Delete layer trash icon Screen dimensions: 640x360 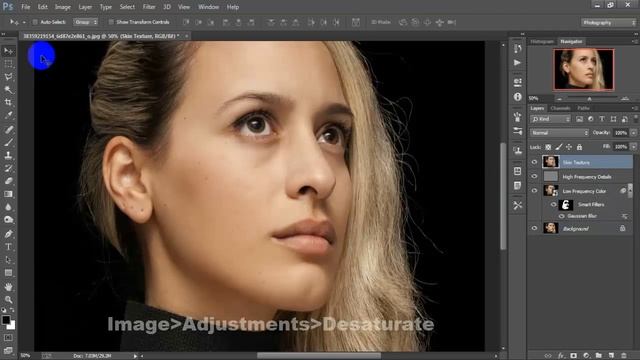(x=624, y=356)
